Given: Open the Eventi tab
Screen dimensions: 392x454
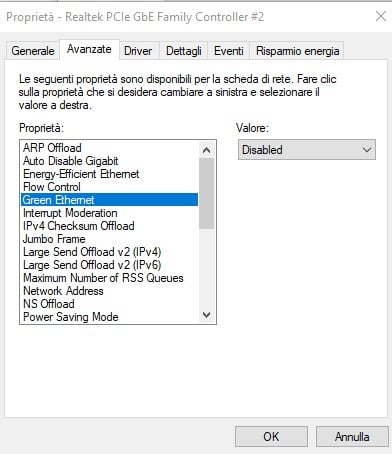Looking at the screenshot, I should click(229, 51).
